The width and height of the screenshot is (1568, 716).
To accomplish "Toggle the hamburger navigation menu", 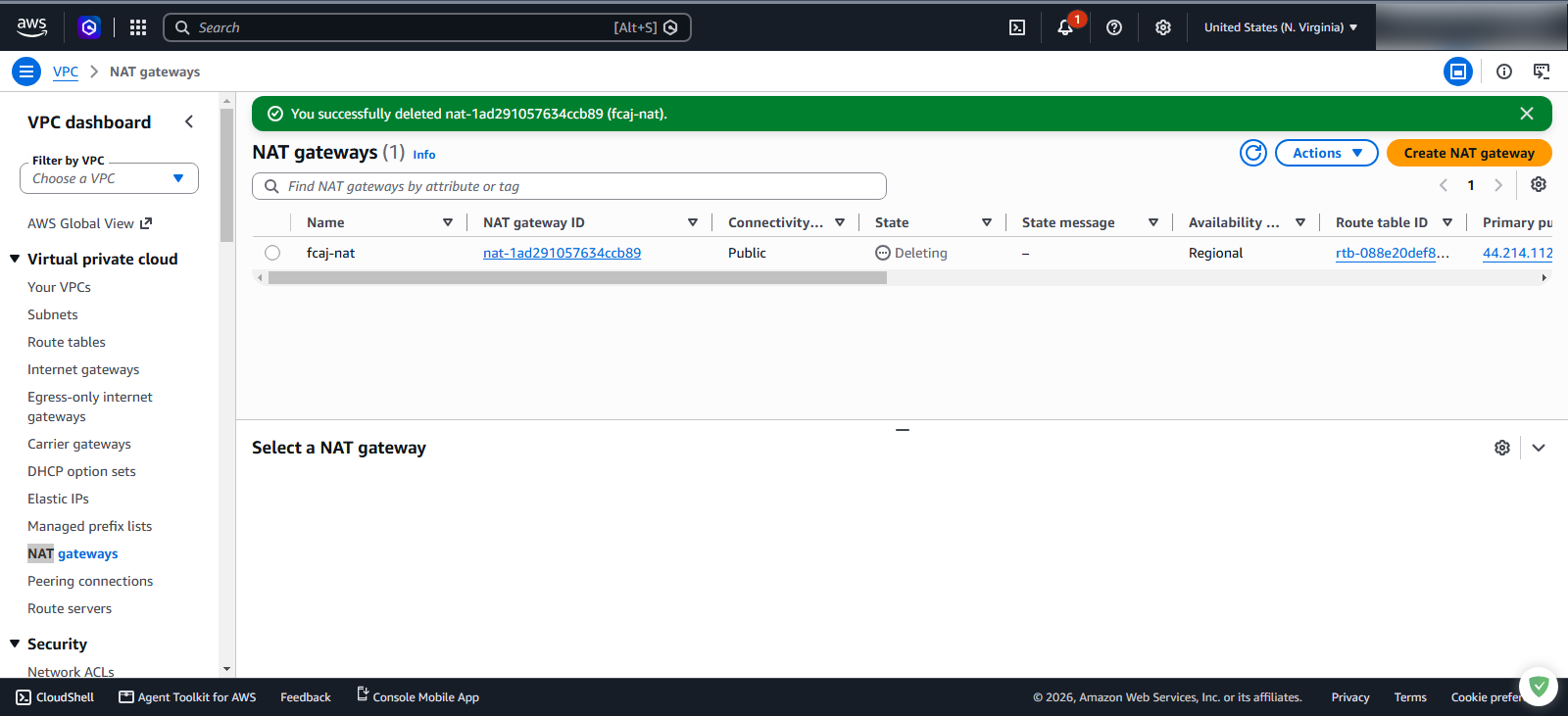I will (x=26, y=72).
